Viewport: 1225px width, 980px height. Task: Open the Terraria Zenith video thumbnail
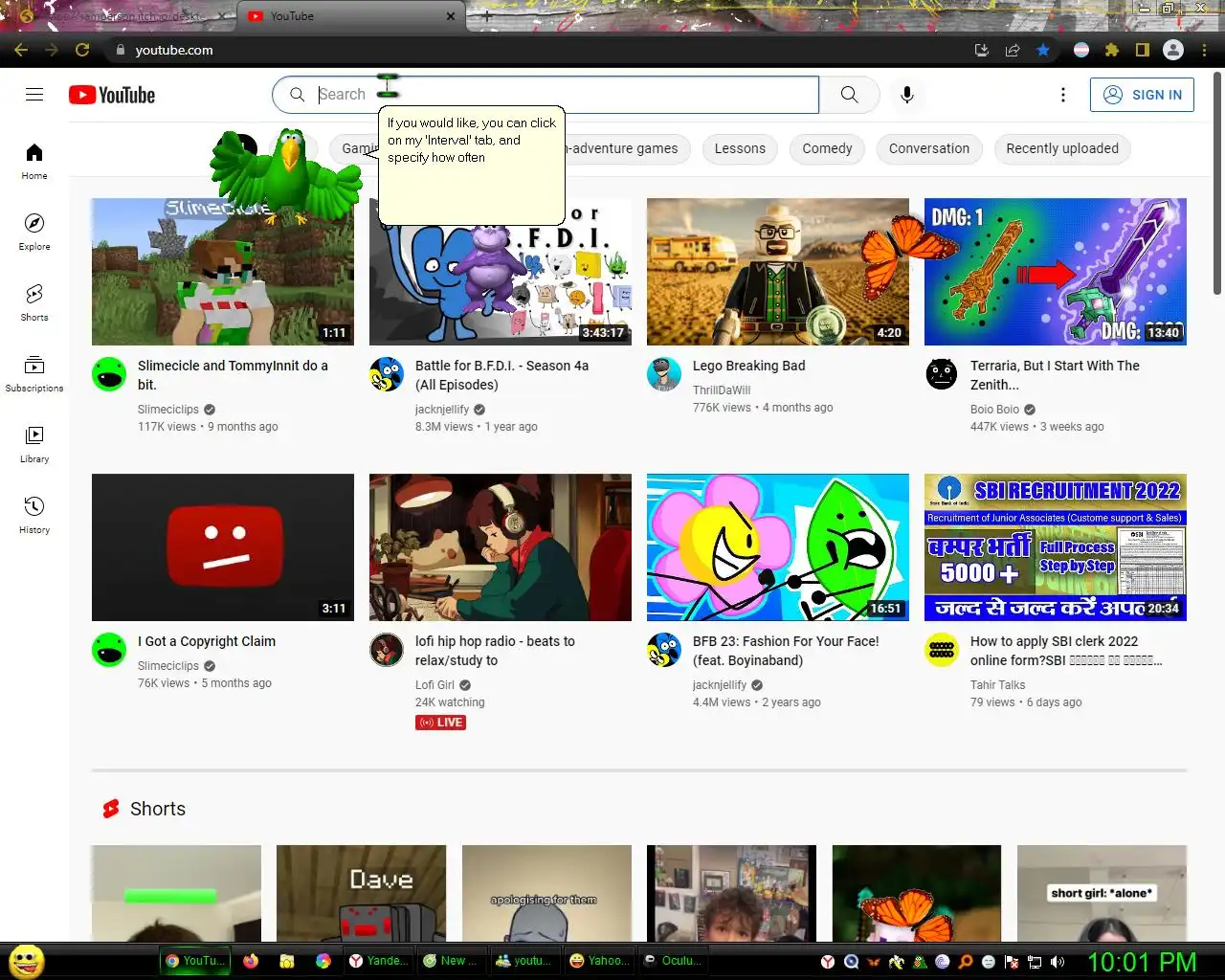(x=1056, y=272)
